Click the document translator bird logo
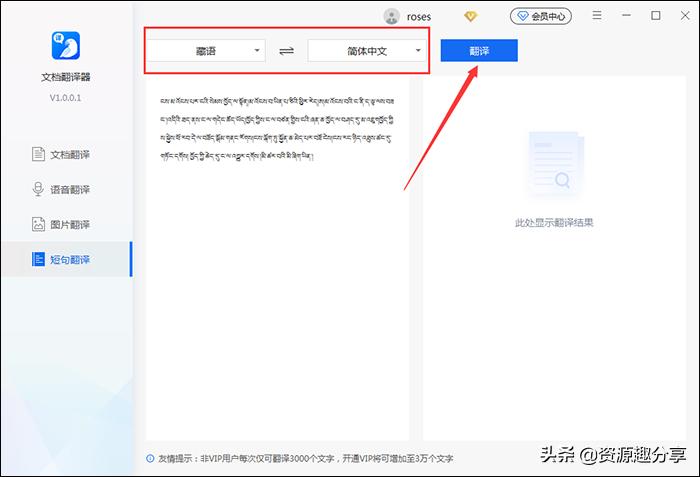 [66, 45]
